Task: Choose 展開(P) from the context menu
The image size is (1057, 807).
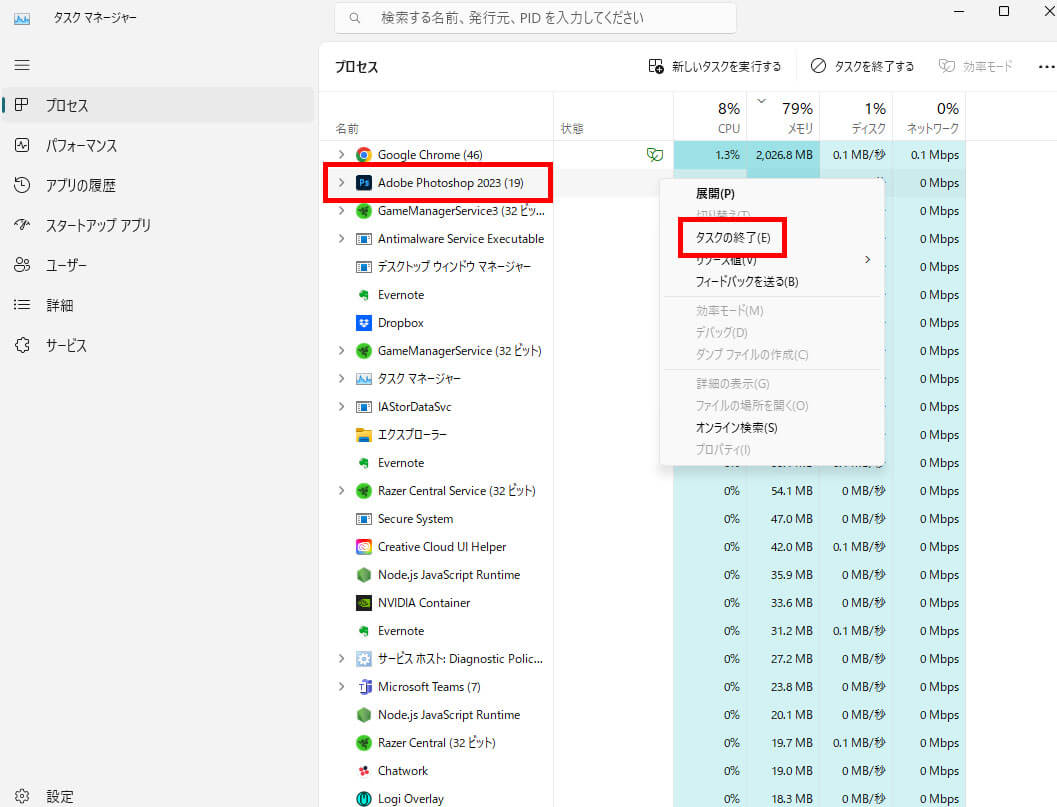Action: [x=715, y=194]
